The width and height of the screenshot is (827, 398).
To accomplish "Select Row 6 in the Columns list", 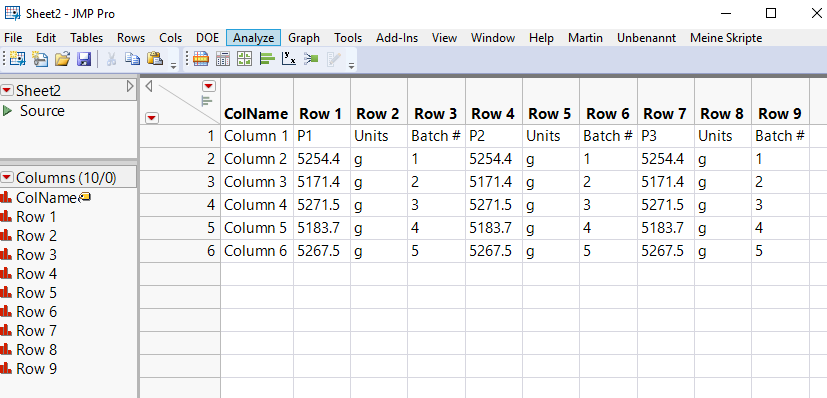I will point(36,312).
